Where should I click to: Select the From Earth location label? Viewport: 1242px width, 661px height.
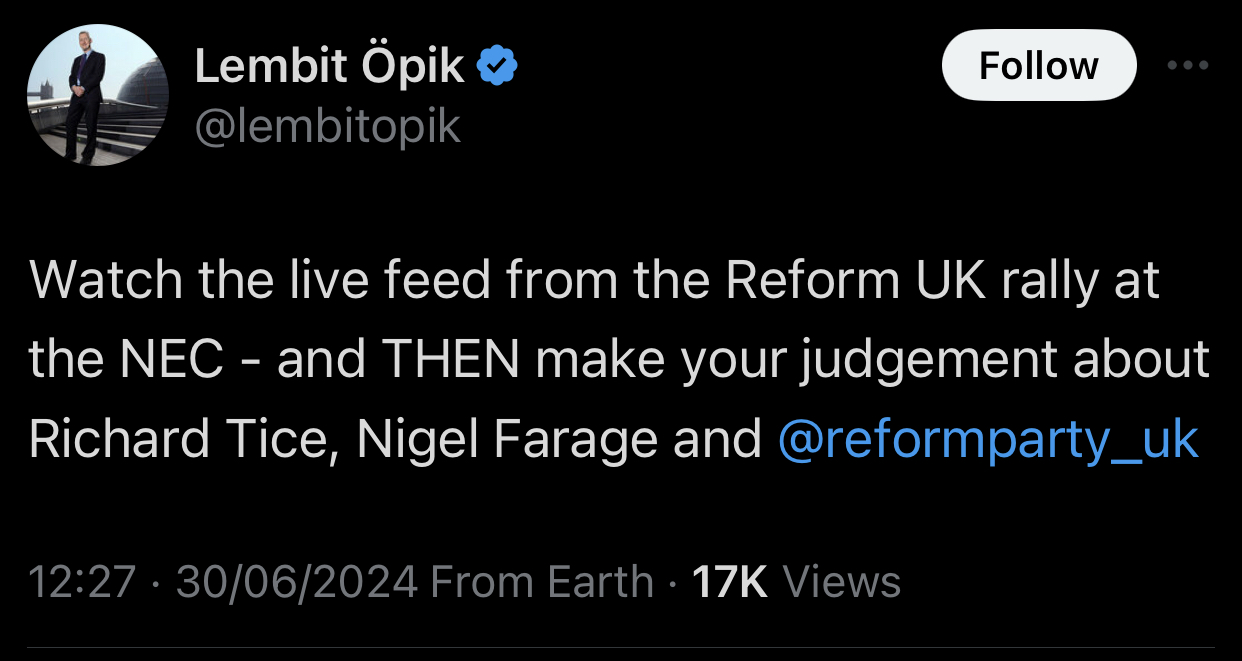(541, 582)
